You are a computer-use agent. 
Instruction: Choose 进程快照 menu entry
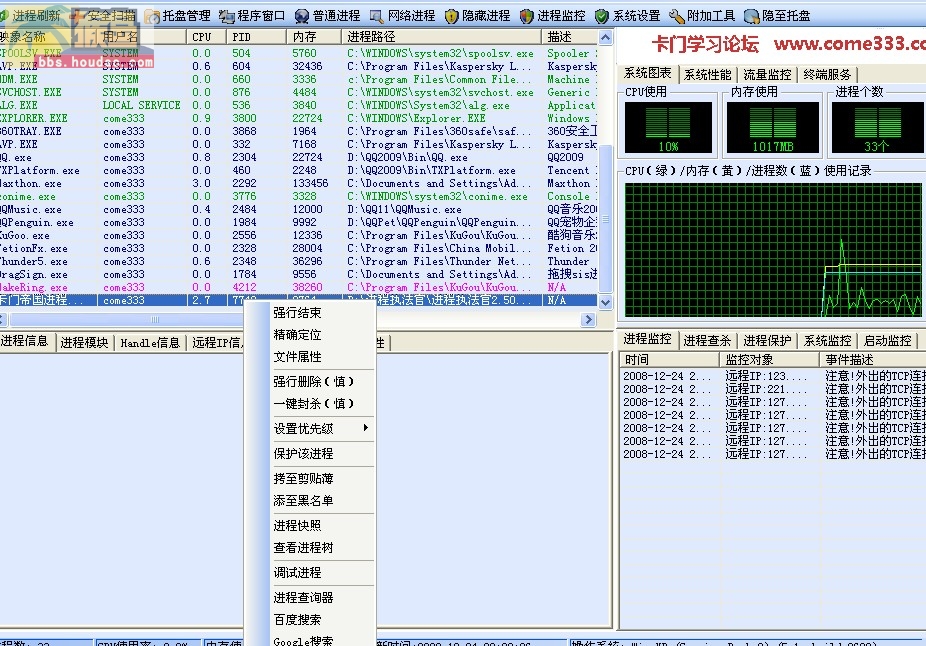(297, 526)
